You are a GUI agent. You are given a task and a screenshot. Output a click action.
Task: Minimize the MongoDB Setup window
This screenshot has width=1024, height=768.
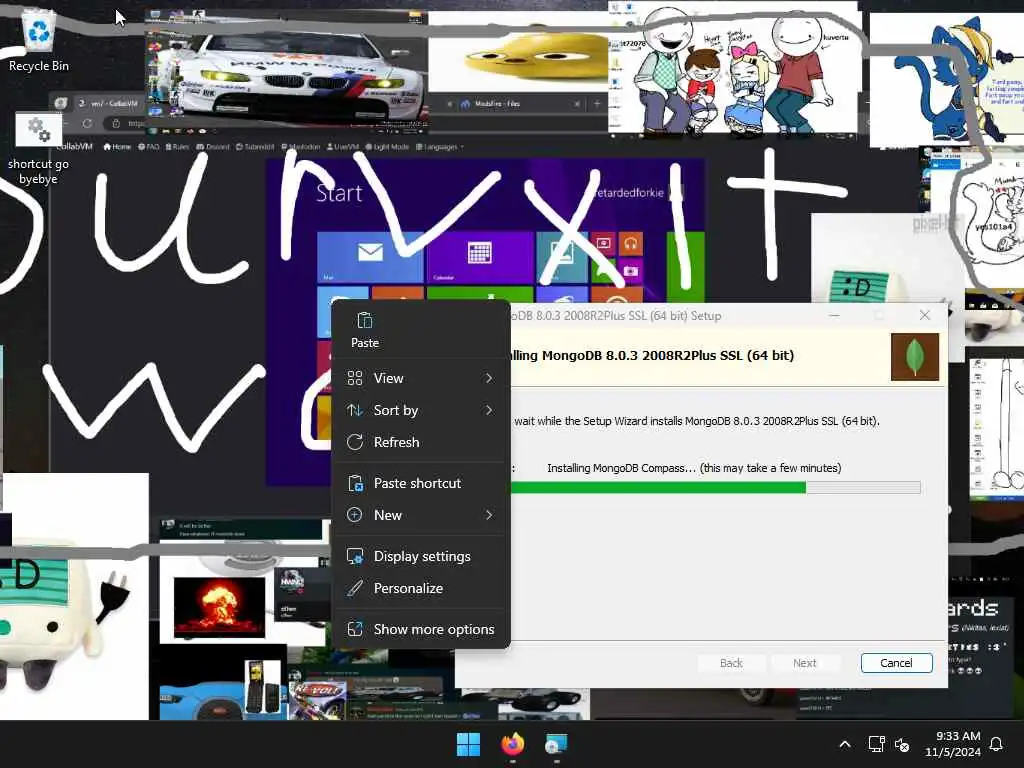tap(835, 315)
